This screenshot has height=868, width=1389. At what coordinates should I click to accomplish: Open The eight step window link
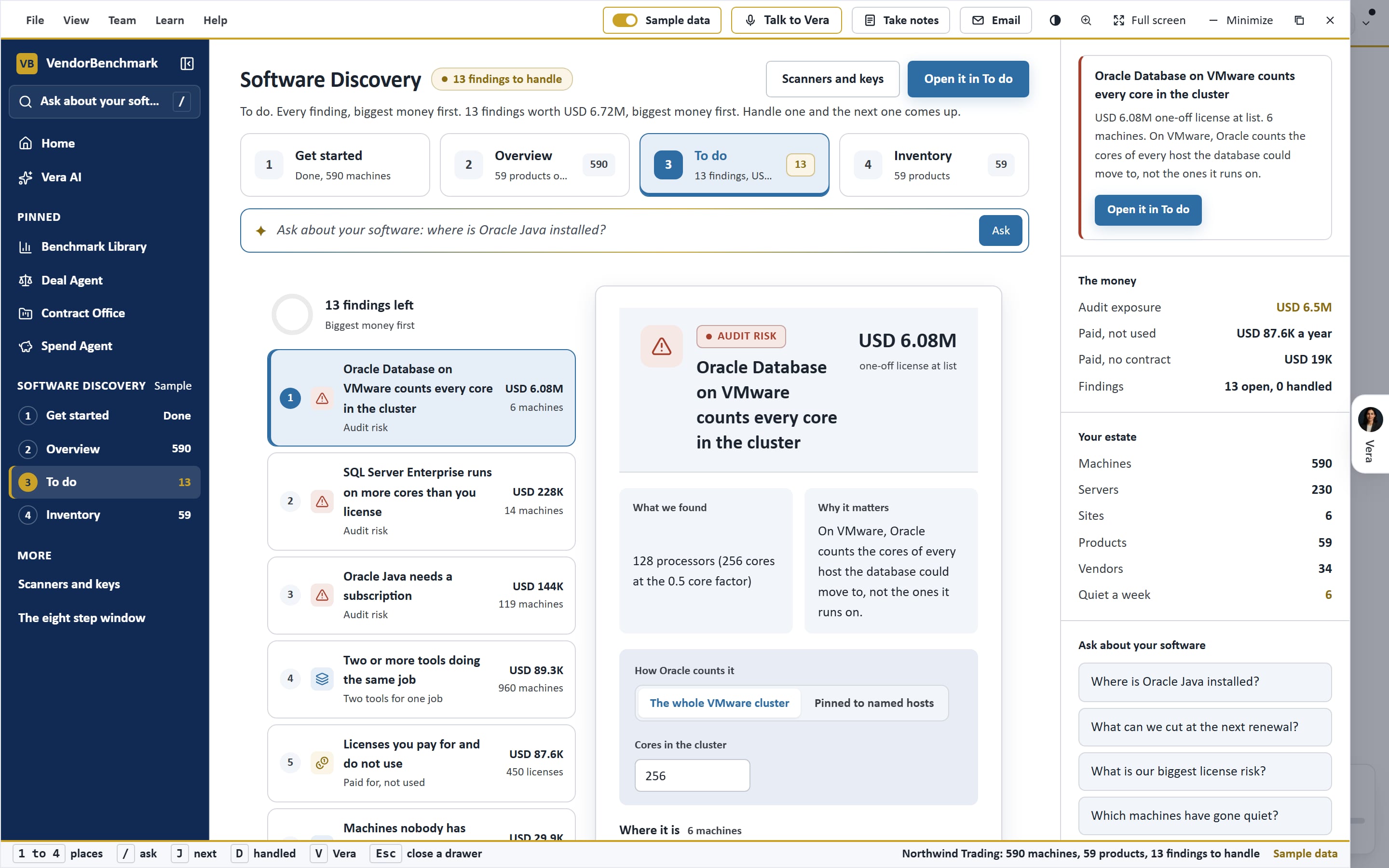pyautogui.click(x=82, y=618)
